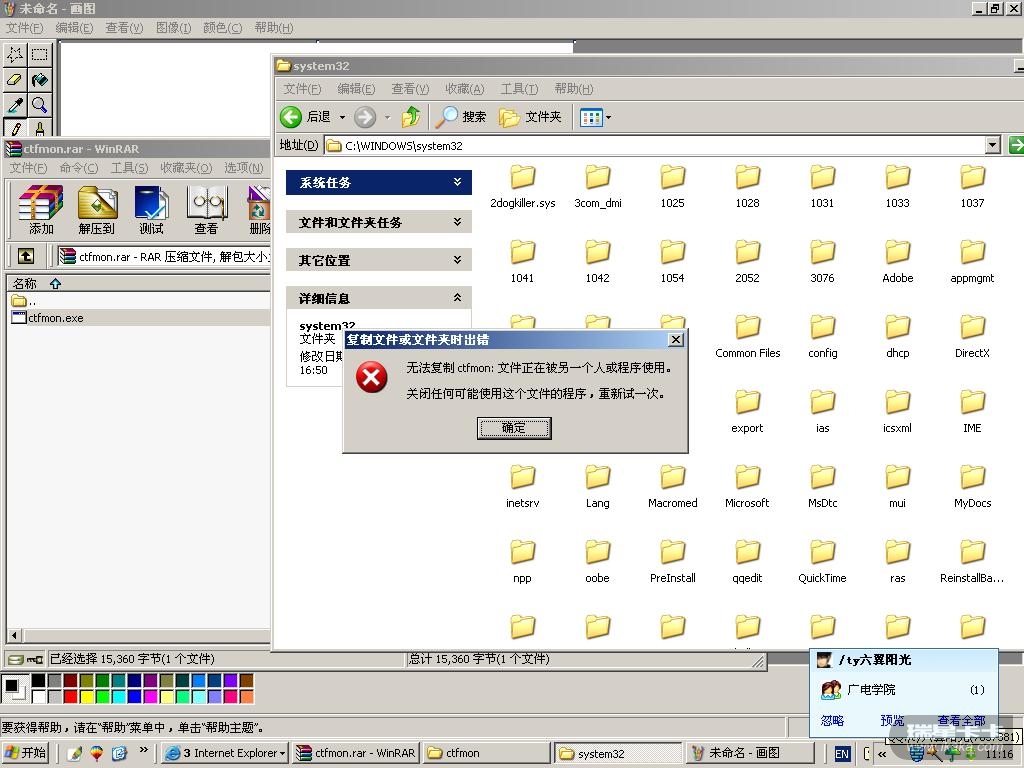Click the EN language indicator in tray
The image size is (1024, 768).
[842, 754]
